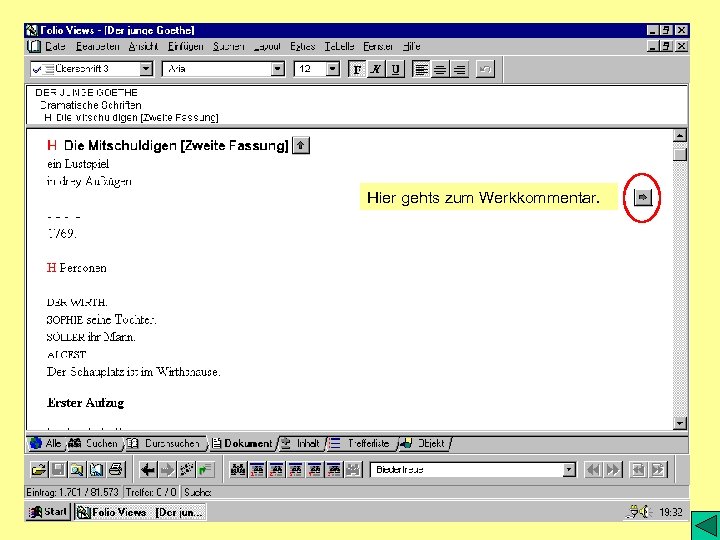This screenshot has height=540, width=720.
Task: Click the Eintrag status bar field
Action: [73, 492]
